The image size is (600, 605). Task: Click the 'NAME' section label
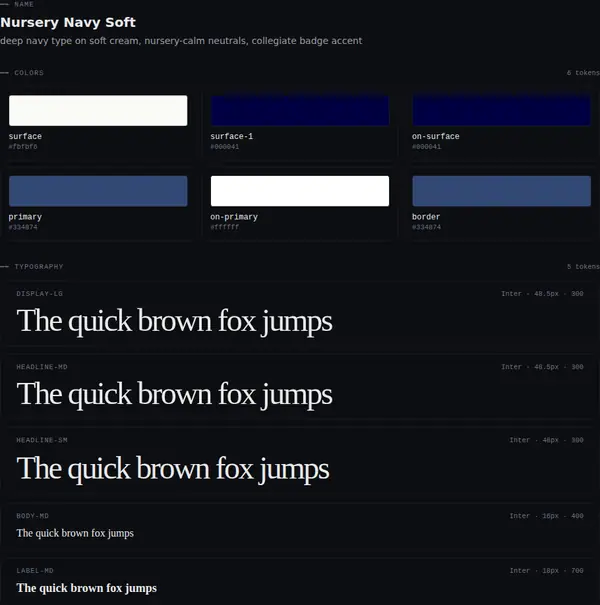coord(24,4)
